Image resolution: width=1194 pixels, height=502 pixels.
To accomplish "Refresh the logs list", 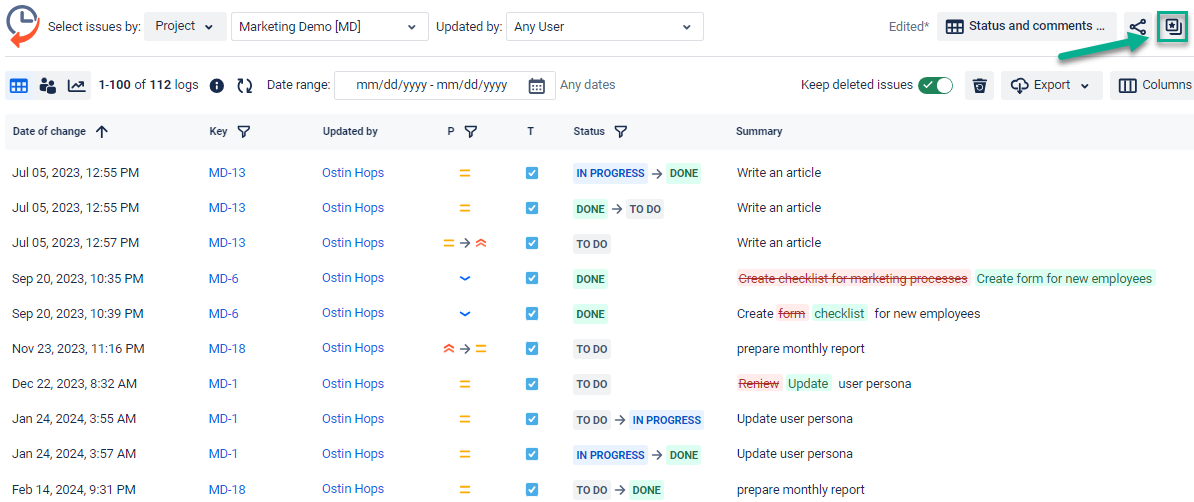I will 244,86.
